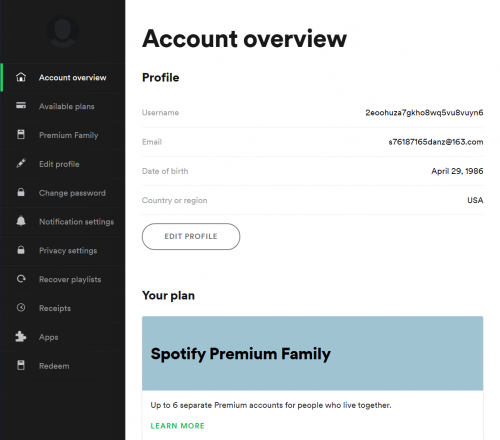
Task: Click the clock icon beside Receipts
Action: click(x=21, y=307)
